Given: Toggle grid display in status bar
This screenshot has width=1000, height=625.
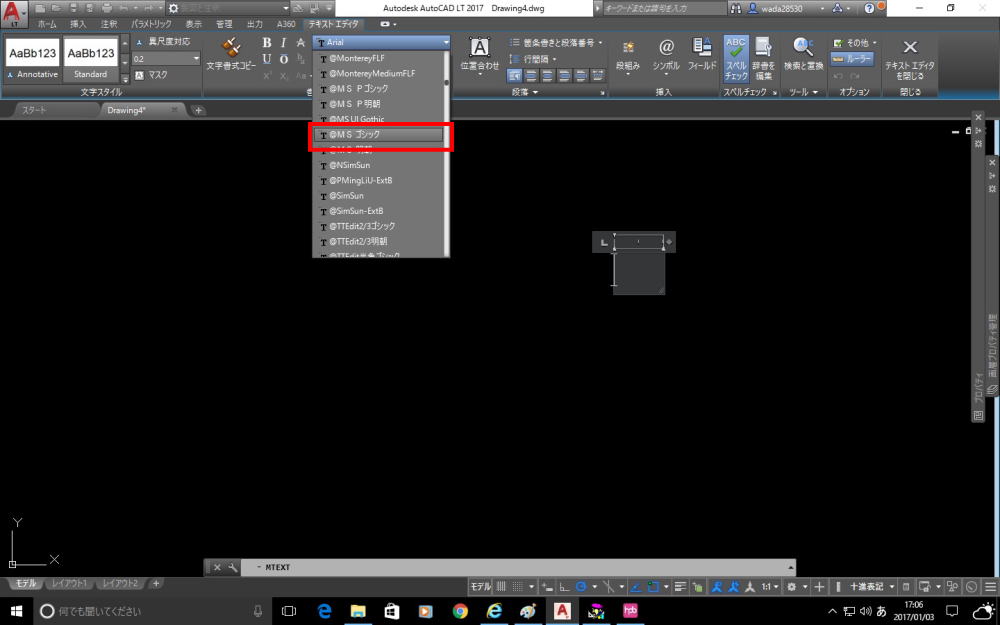Looking at the screenshot, I should tap(501, 587).
